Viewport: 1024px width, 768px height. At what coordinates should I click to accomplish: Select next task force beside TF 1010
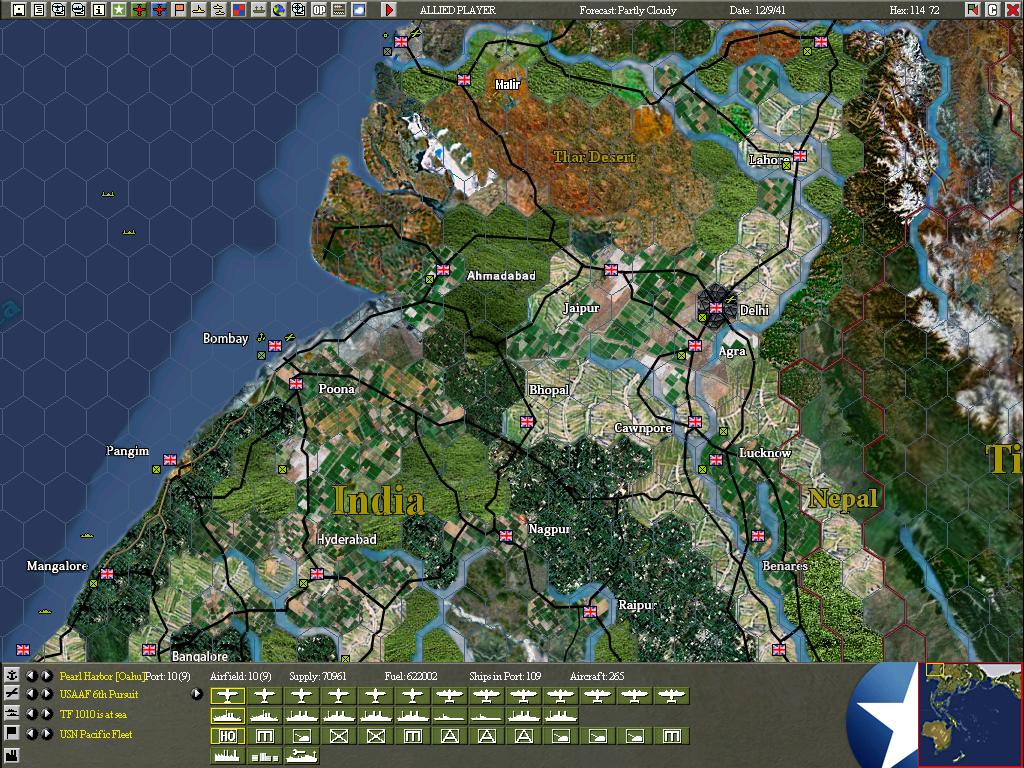46,713
